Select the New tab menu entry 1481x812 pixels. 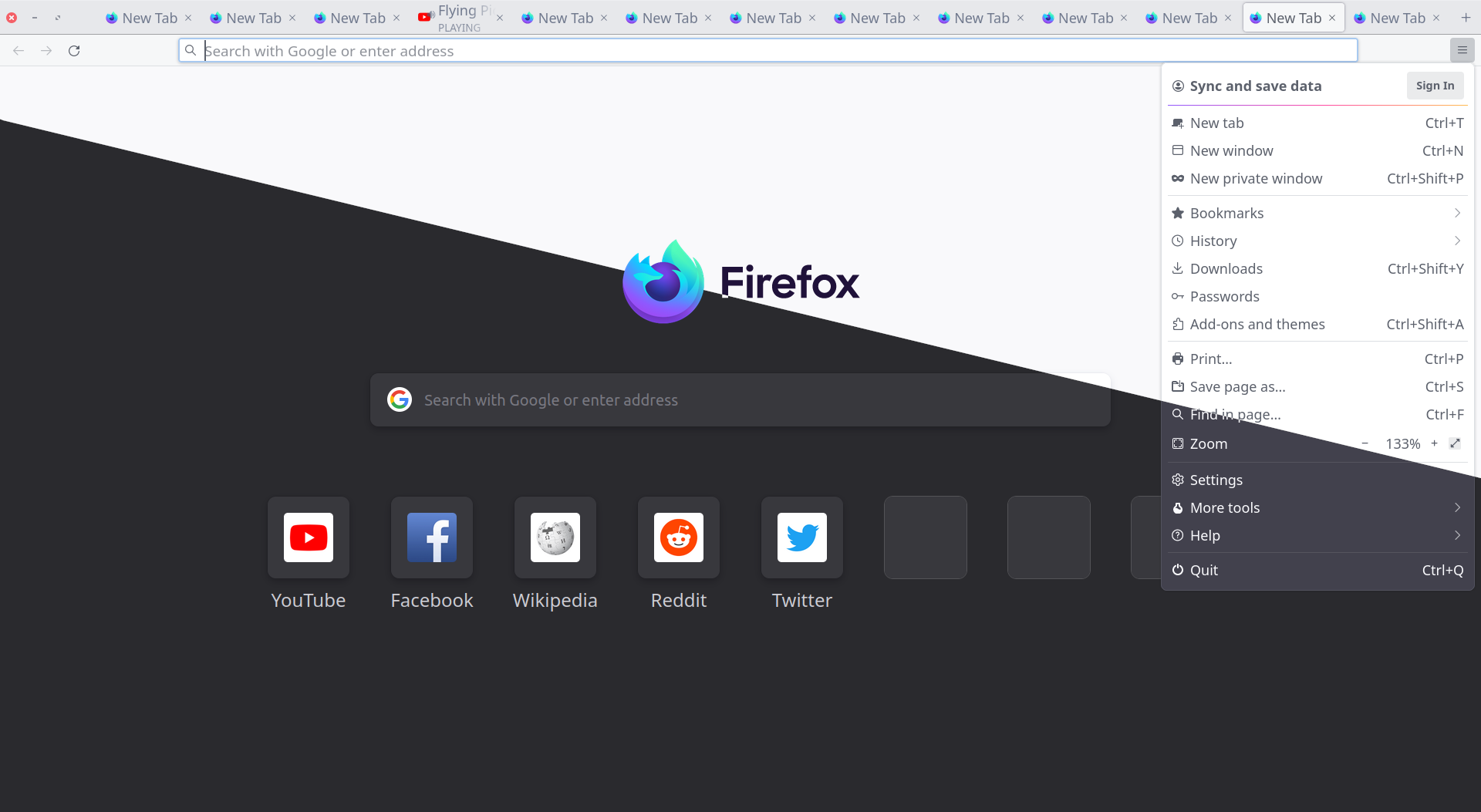(1216, 123)
